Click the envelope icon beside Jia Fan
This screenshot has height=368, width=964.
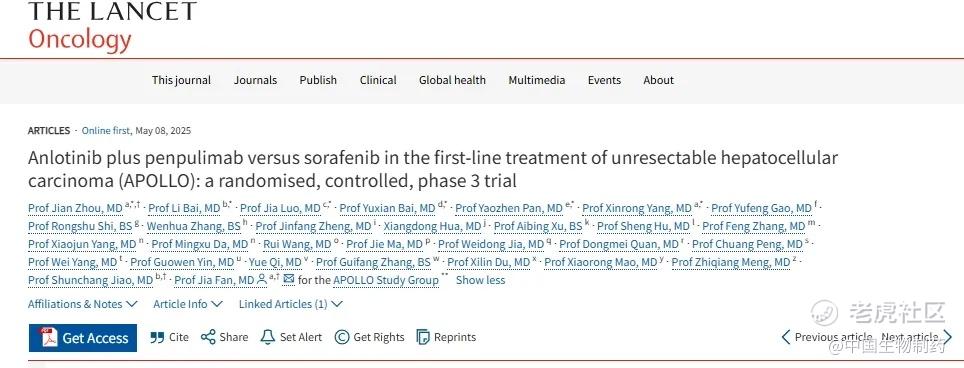[288, 280]
